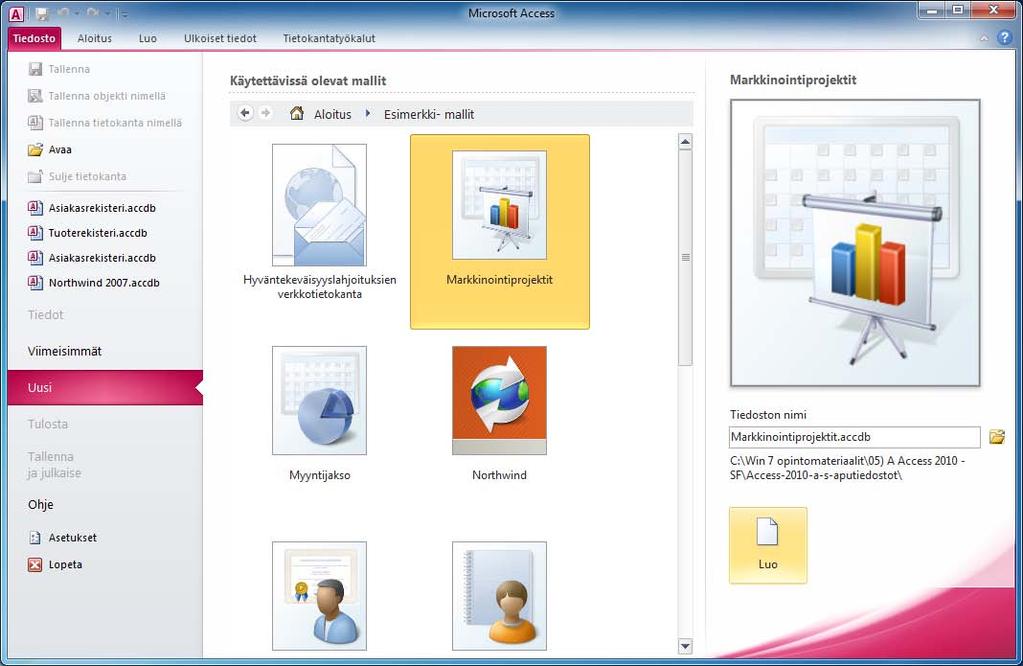Click the Asetukset options icon
This screenshot has width=1023, height=666.
[x=35, y=537]
